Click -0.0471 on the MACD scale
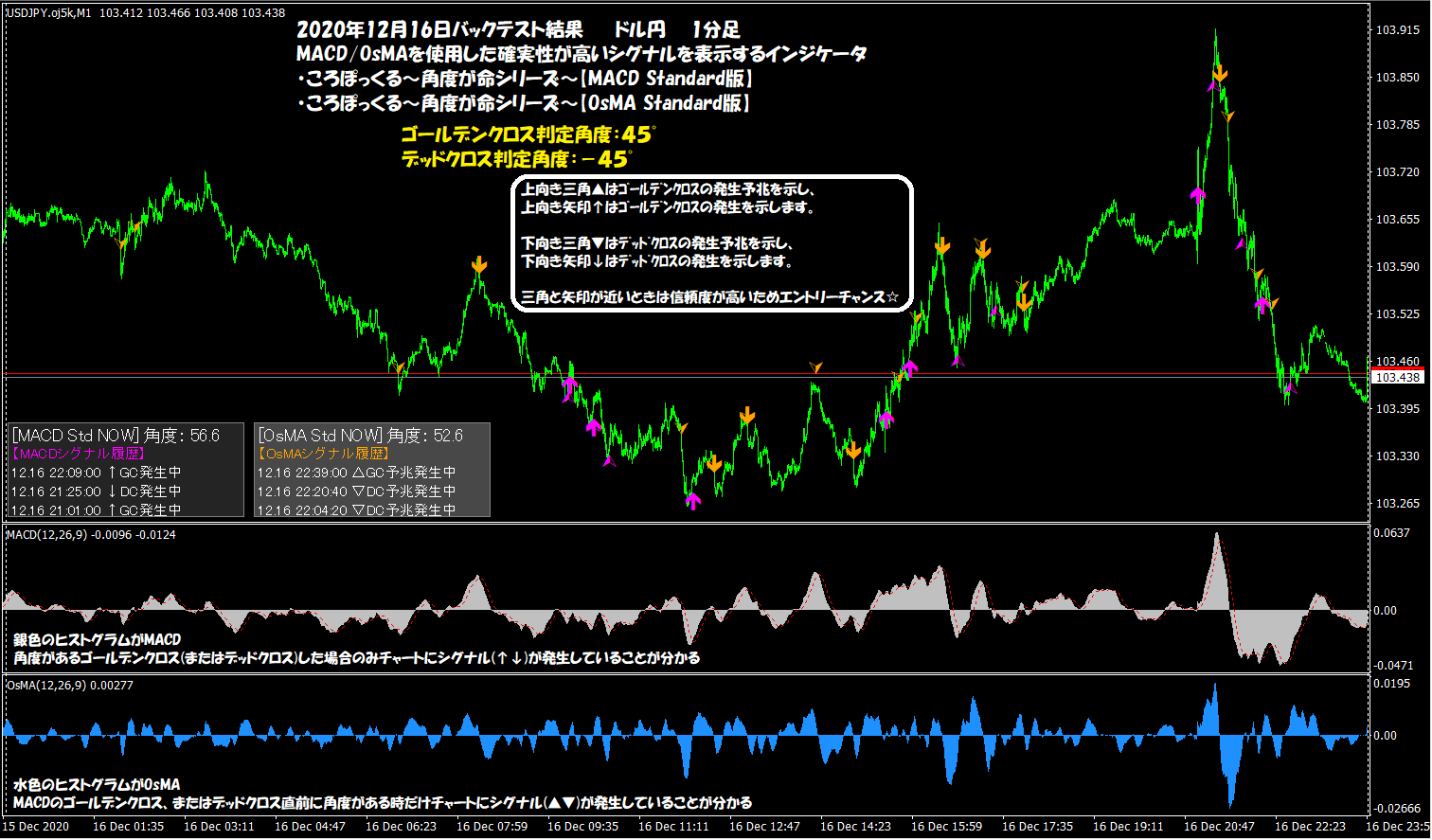 [x=1393, y=666]
